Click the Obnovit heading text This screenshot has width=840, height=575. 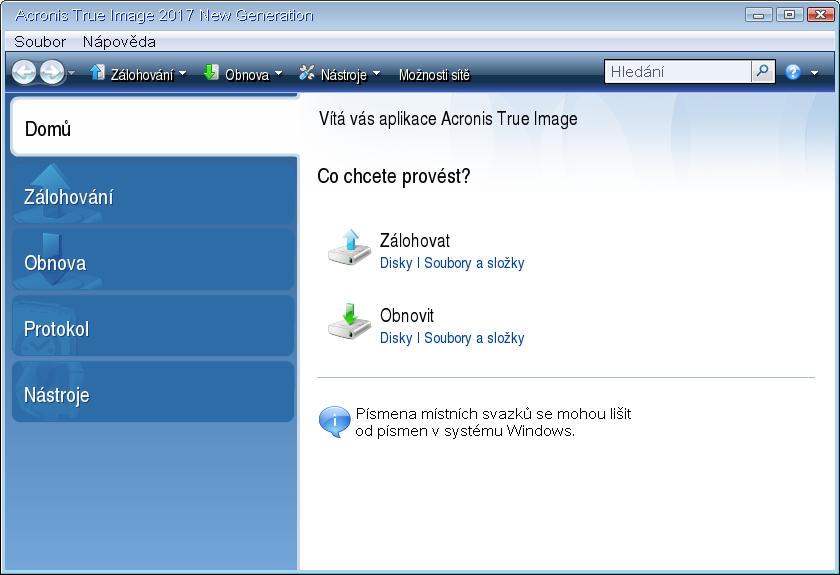pyautogui.click(x=407, y=316)
